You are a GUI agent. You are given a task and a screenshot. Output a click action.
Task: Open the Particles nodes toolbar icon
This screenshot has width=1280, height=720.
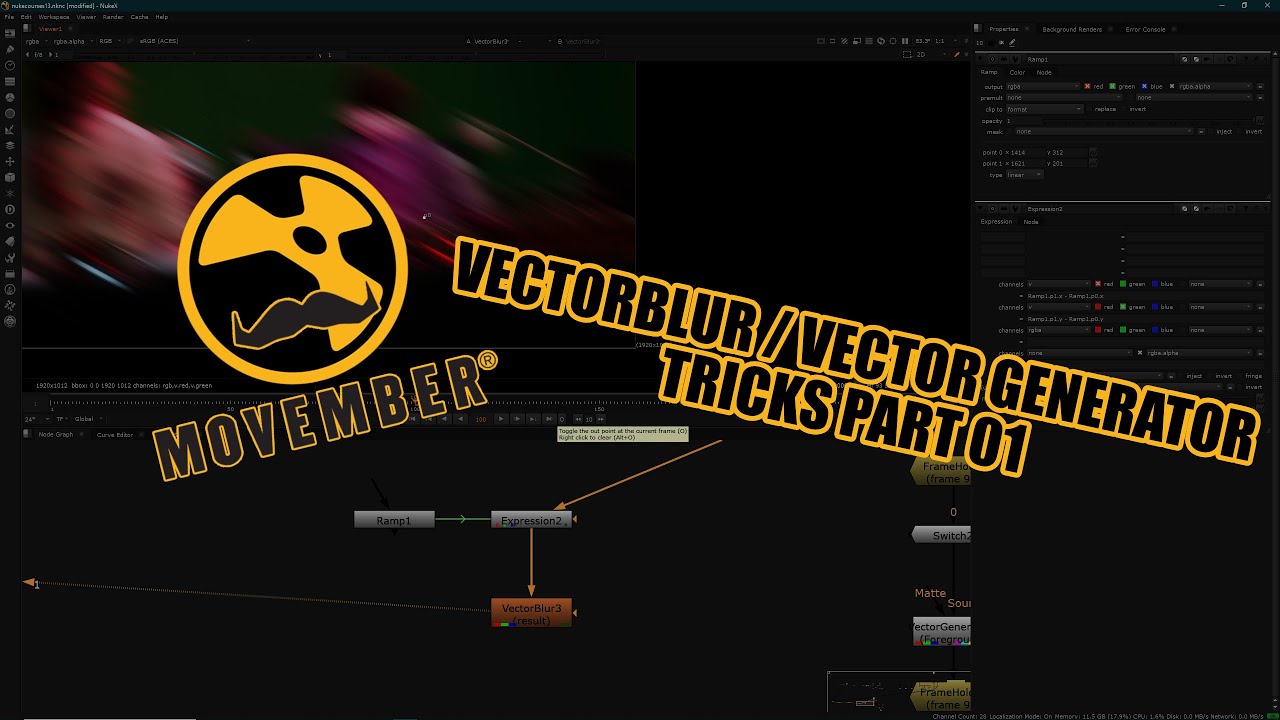point(10,193)
